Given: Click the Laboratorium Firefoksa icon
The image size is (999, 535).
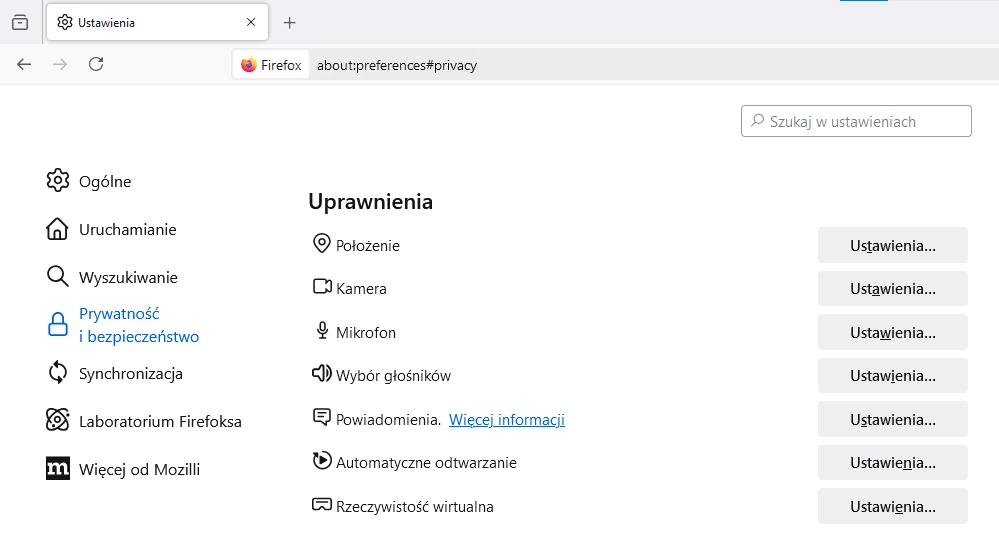Looking at the screenshot, I should (x=57, y=421).
